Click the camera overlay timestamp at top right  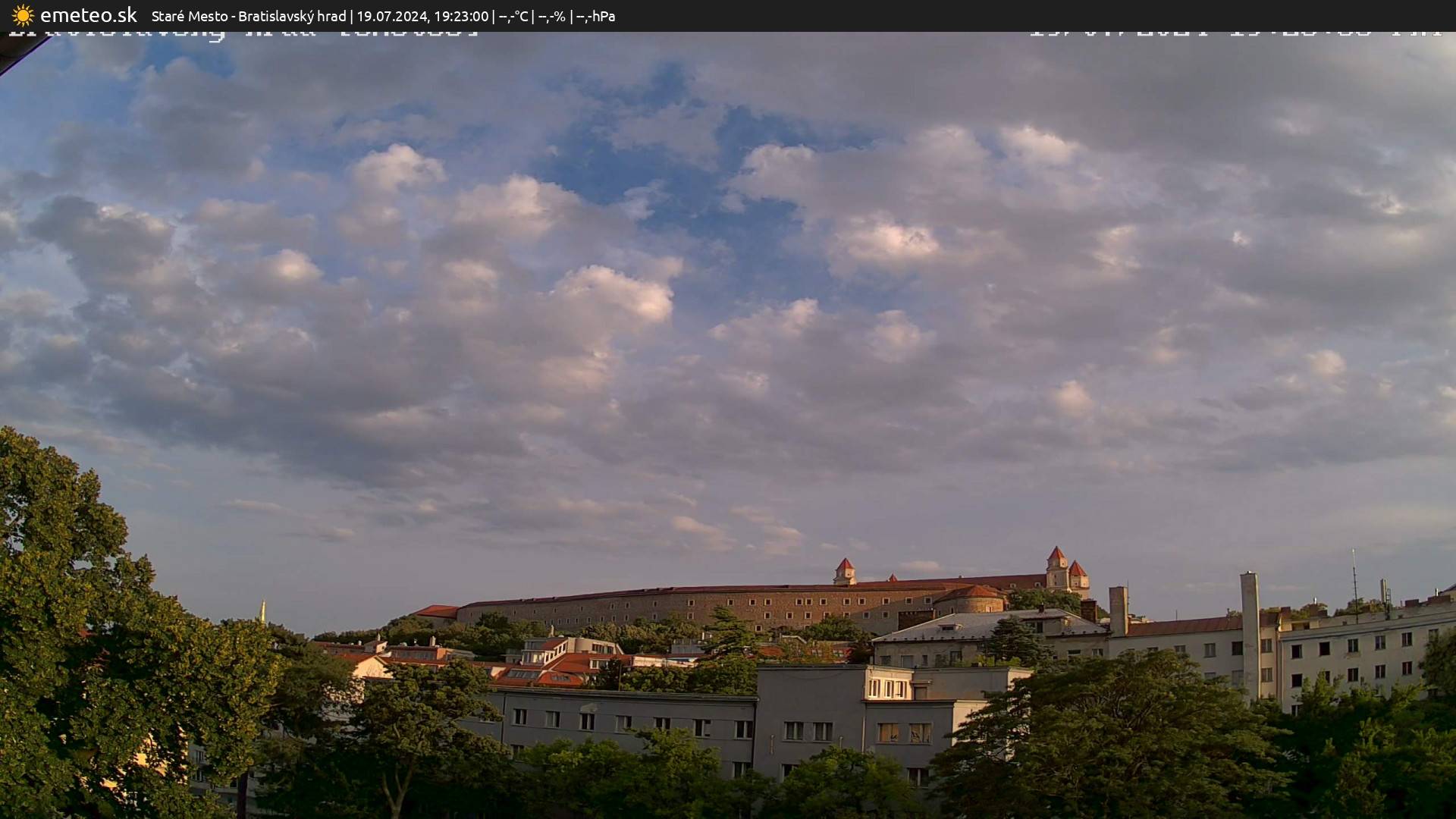pyautogui.click(x=1235, y=34)
